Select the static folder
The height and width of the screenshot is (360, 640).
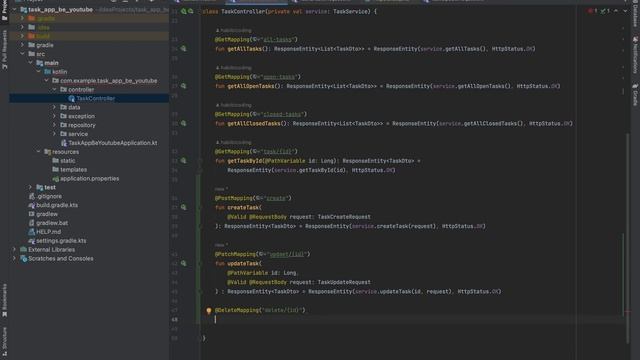67,161
